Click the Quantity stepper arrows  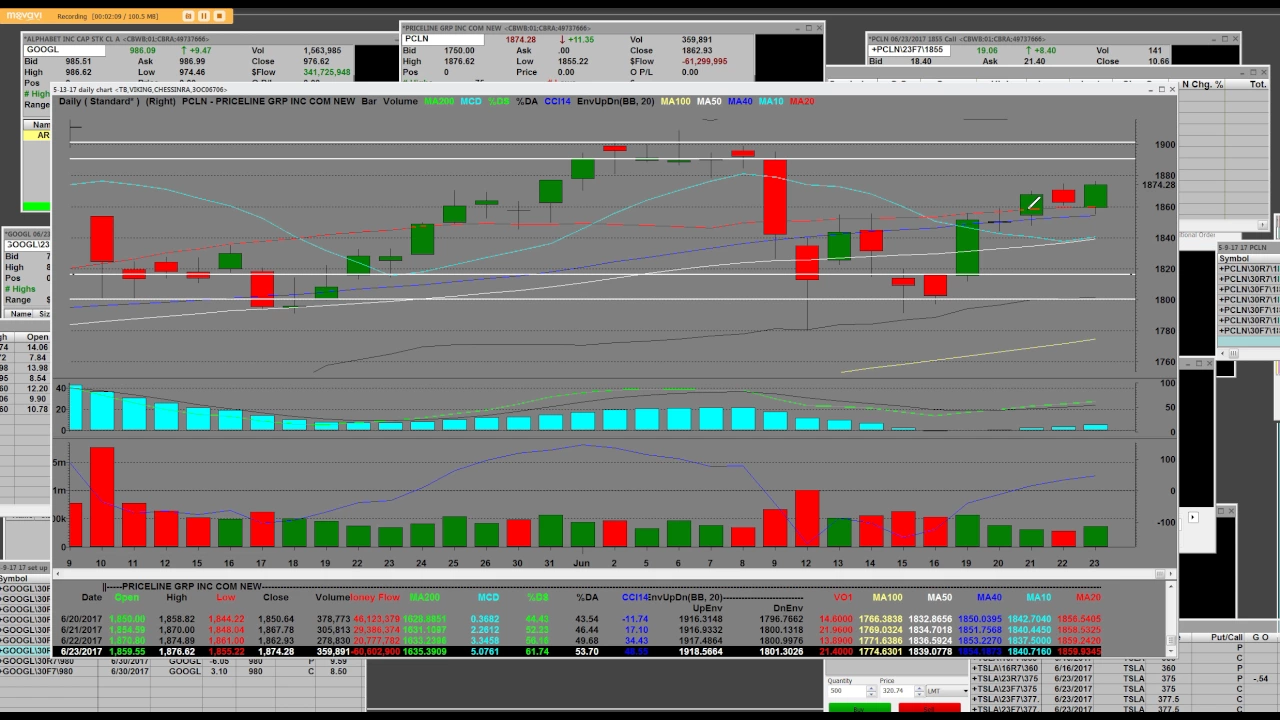(x=872, y=690)
